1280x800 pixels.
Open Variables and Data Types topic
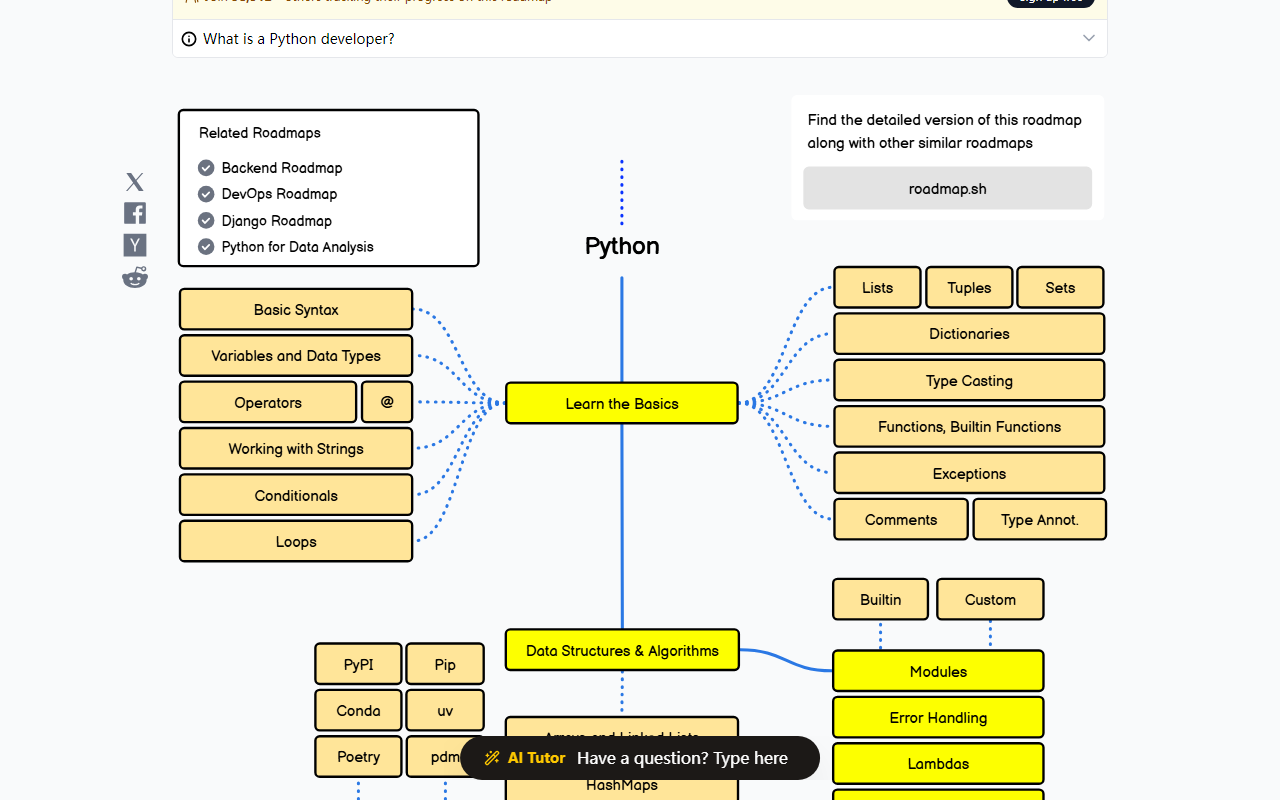click(x=296, y=355)
